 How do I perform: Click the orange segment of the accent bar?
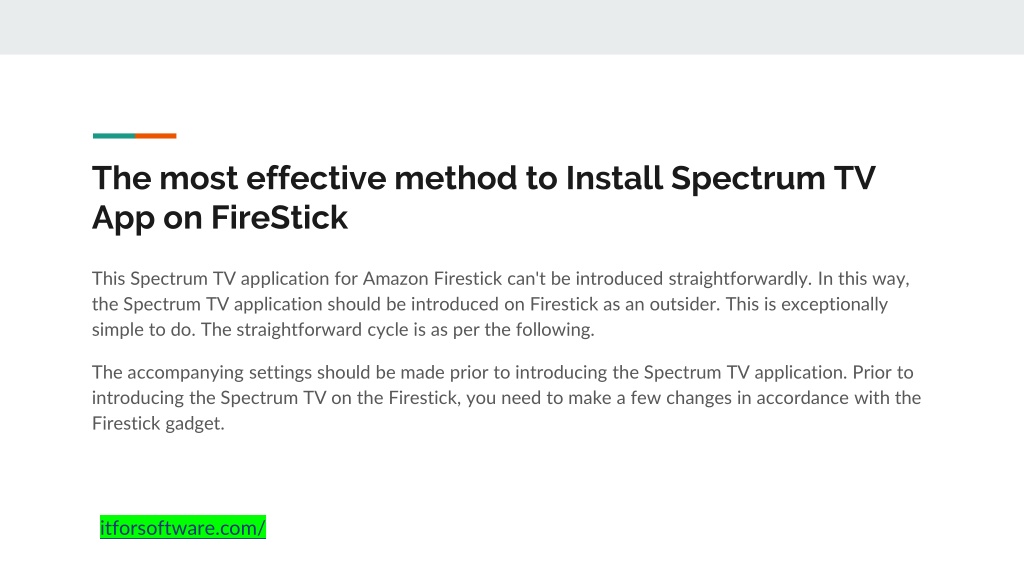[156, 136]
